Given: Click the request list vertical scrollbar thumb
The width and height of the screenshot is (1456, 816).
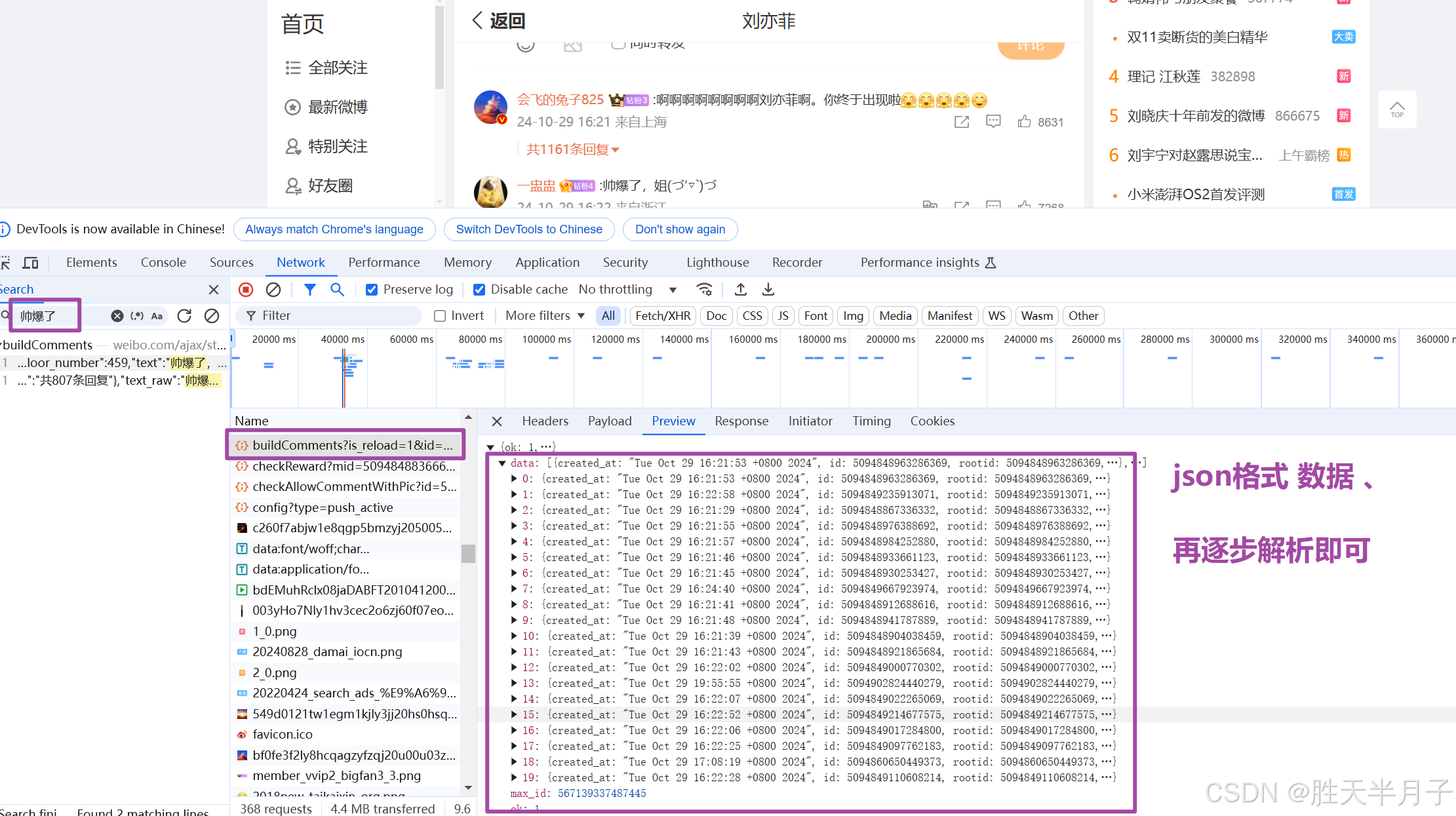Looking at the screenshot, I should coord(468,554).
